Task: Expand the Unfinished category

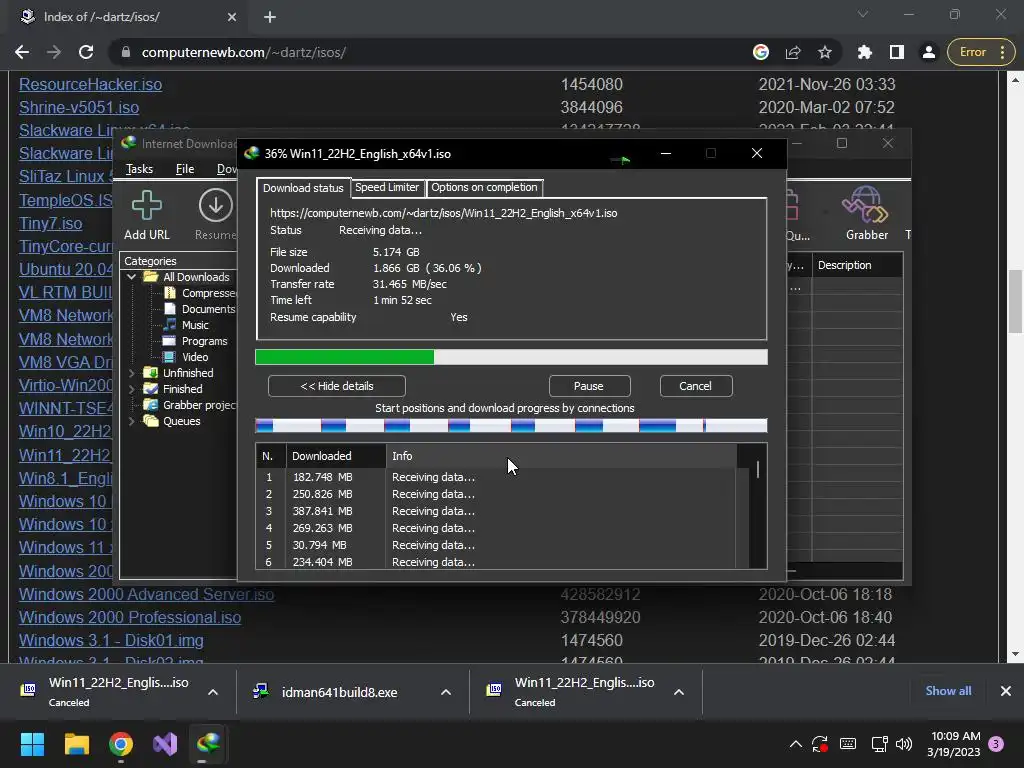Action: (x=132, y=373)
